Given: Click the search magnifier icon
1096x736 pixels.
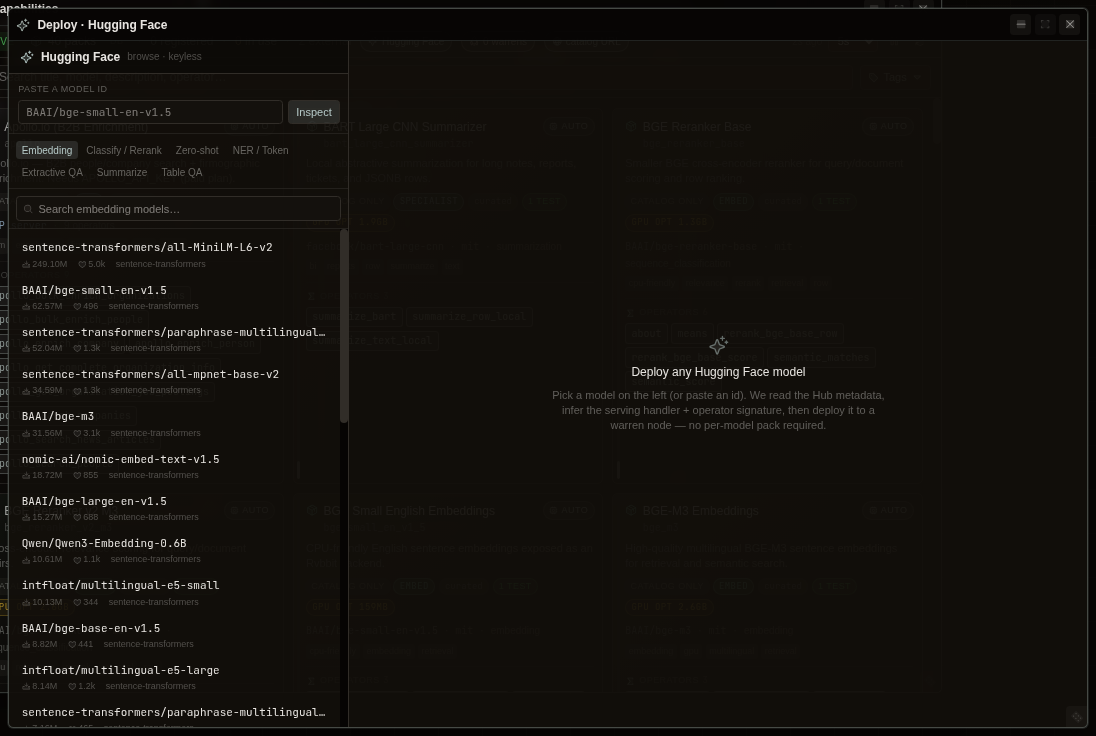Looking at the screenshot, I should [29, 209].
